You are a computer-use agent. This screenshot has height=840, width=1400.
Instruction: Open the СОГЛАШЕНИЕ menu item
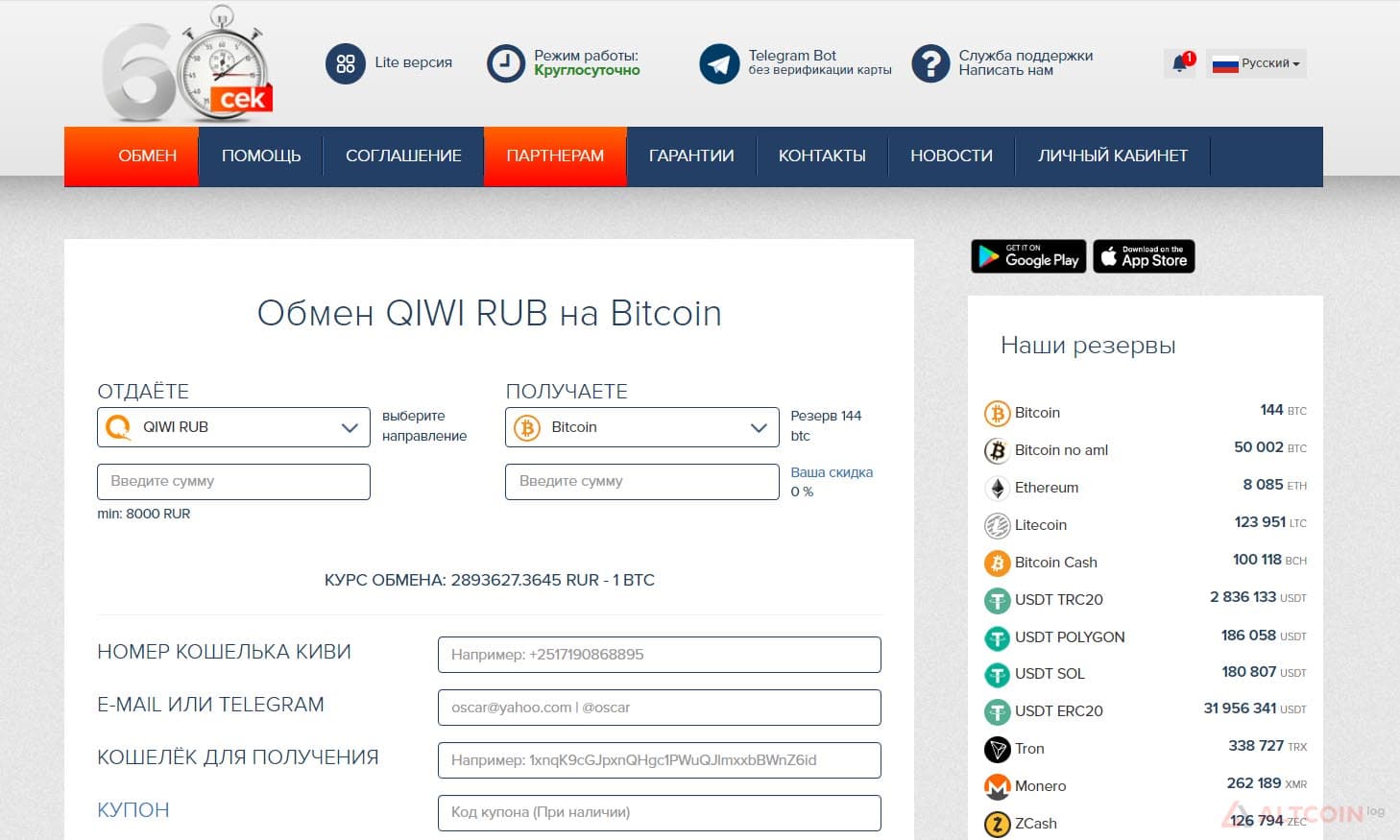403,156
